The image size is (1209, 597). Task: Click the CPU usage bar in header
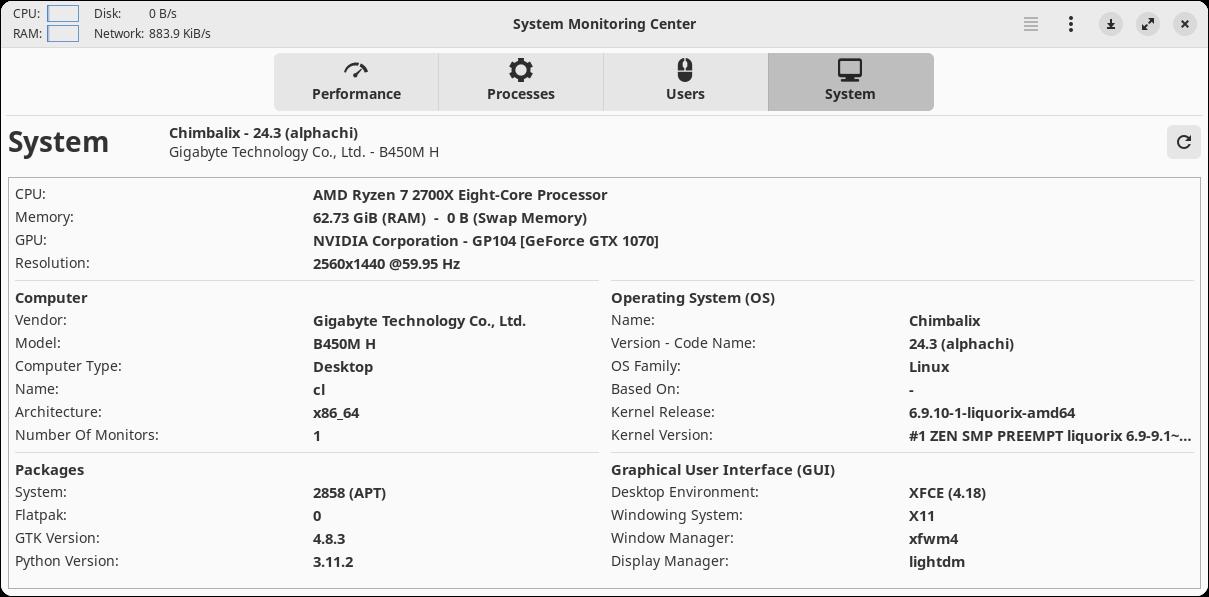[63, 14]
